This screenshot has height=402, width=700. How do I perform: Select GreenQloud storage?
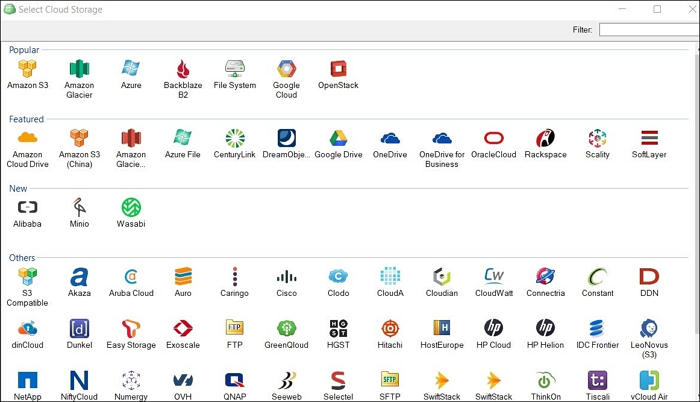(286, 334)
